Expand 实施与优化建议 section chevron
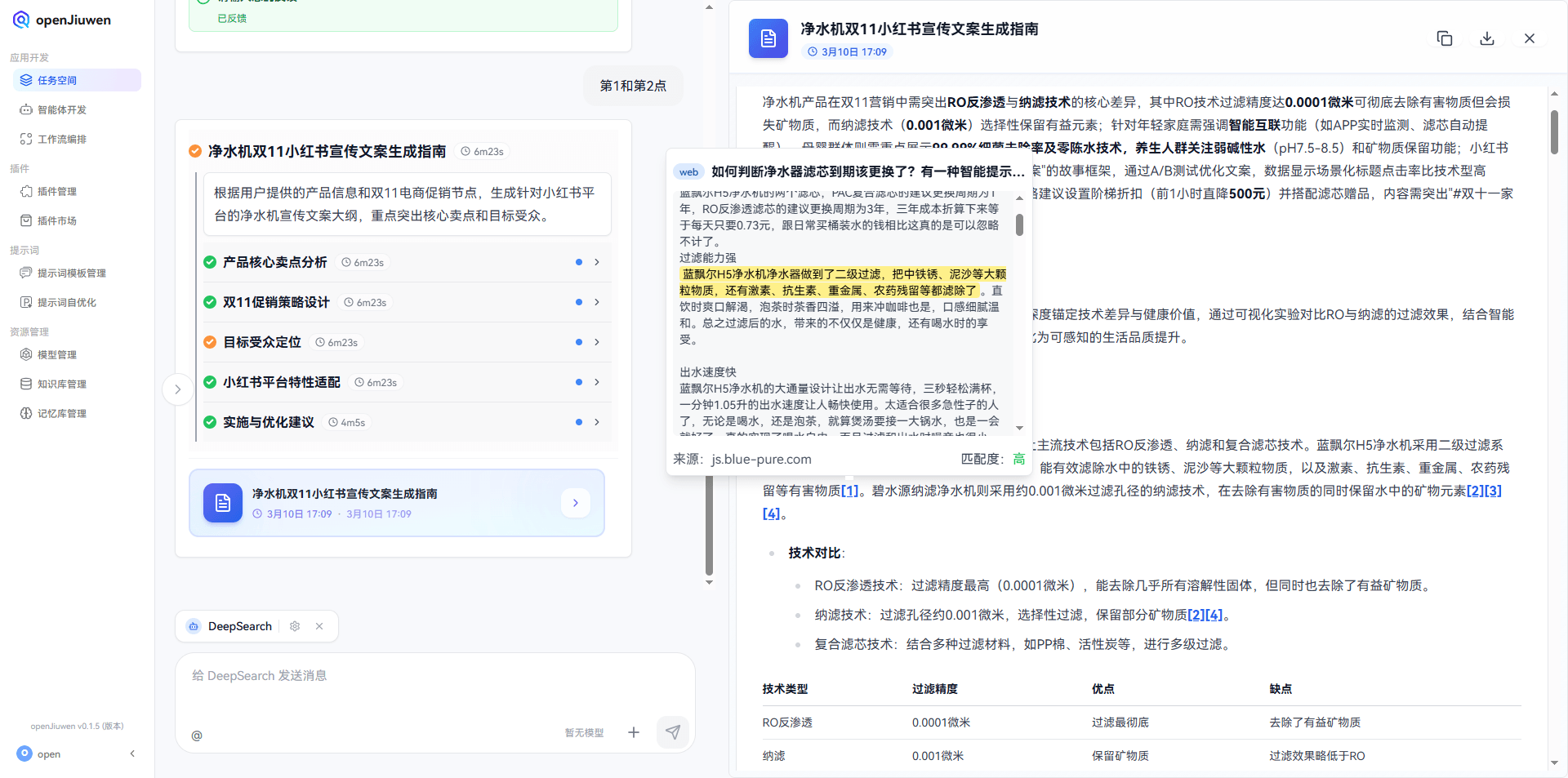This screenshot has height=778, width=1568. coord(596,422)
